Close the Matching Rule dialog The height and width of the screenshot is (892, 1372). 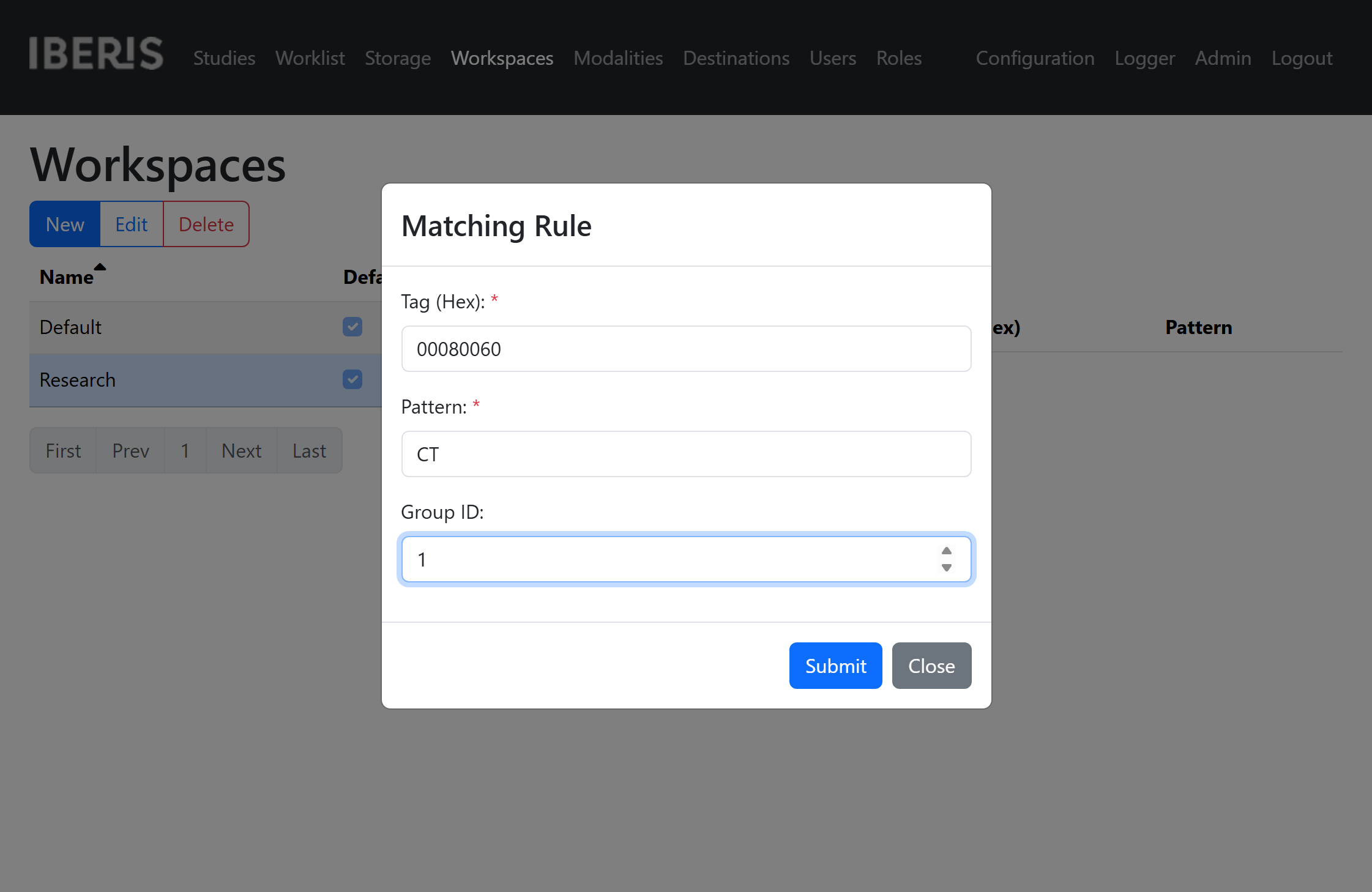pyautogui.click(x=931, y=666)
